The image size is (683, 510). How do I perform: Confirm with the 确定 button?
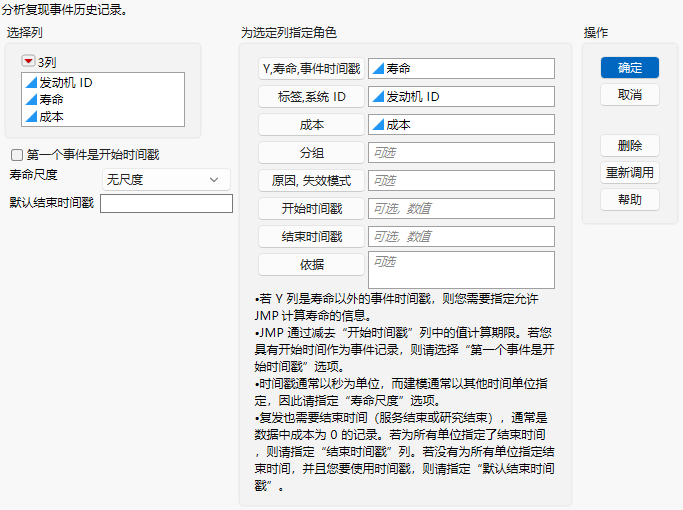(x=629, y=68)
